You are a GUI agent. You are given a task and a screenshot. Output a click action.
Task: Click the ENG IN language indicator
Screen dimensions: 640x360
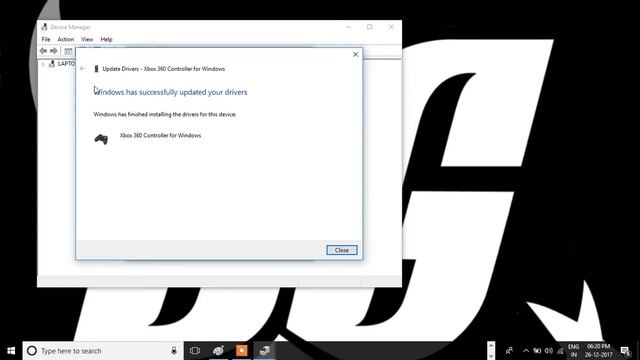573,351
